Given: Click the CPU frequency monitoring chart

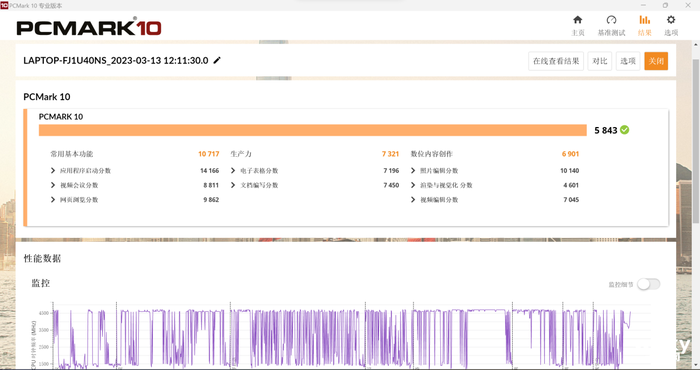Looking at the screenshot, I should [x=342, y=337].
